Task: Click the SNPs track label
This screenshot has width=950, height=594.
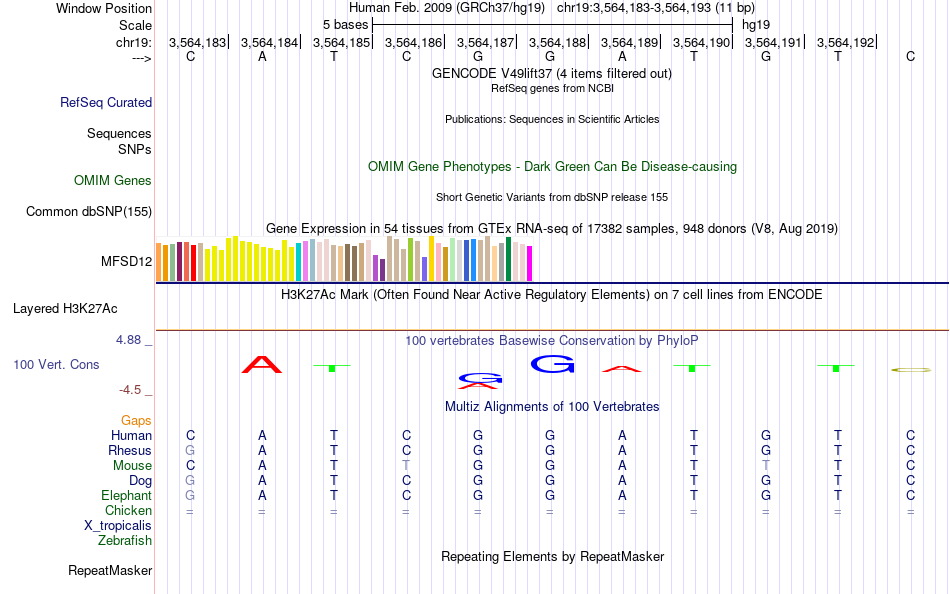Action: click(135, 149)
